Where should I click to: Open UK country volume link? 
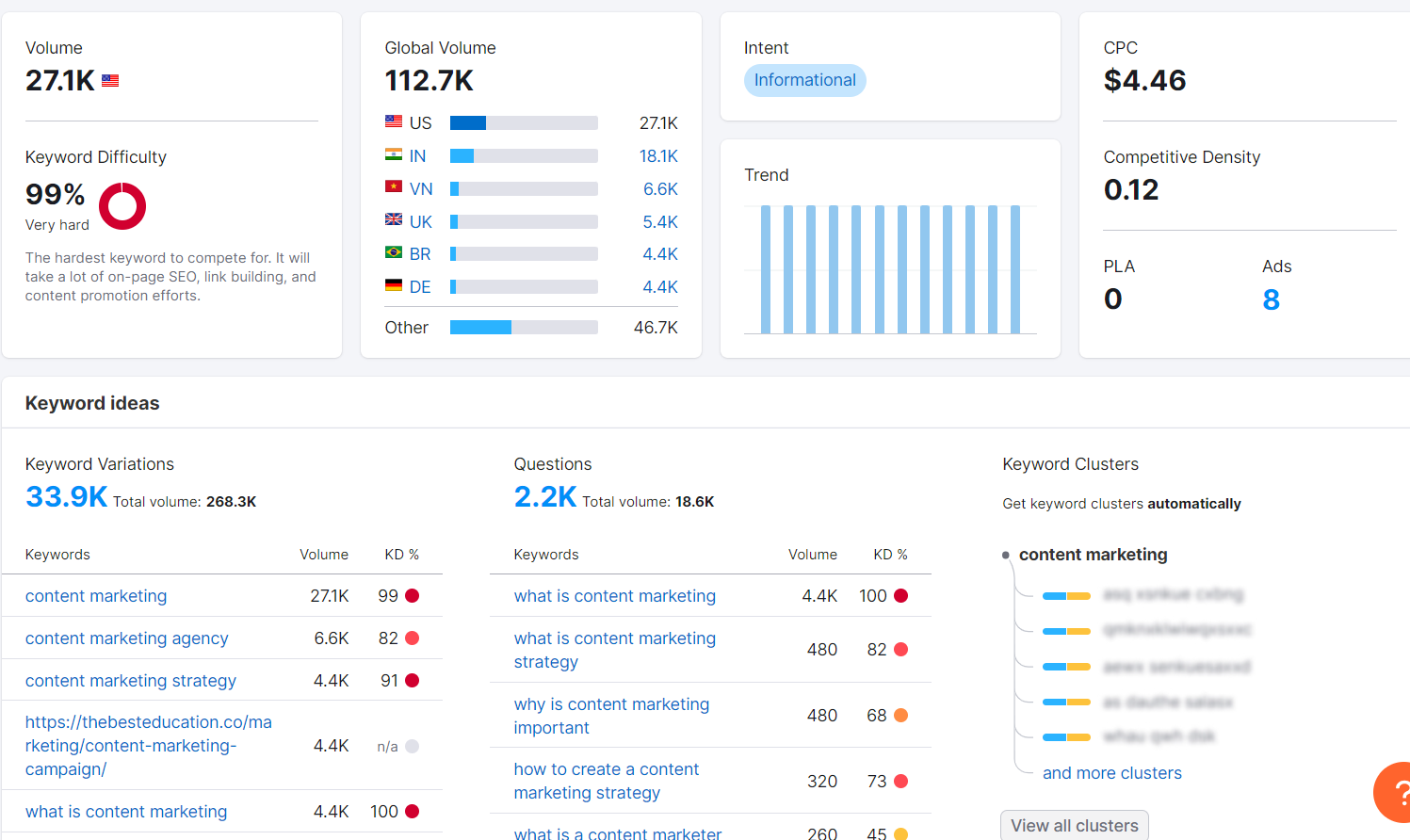tap(420, 222)
